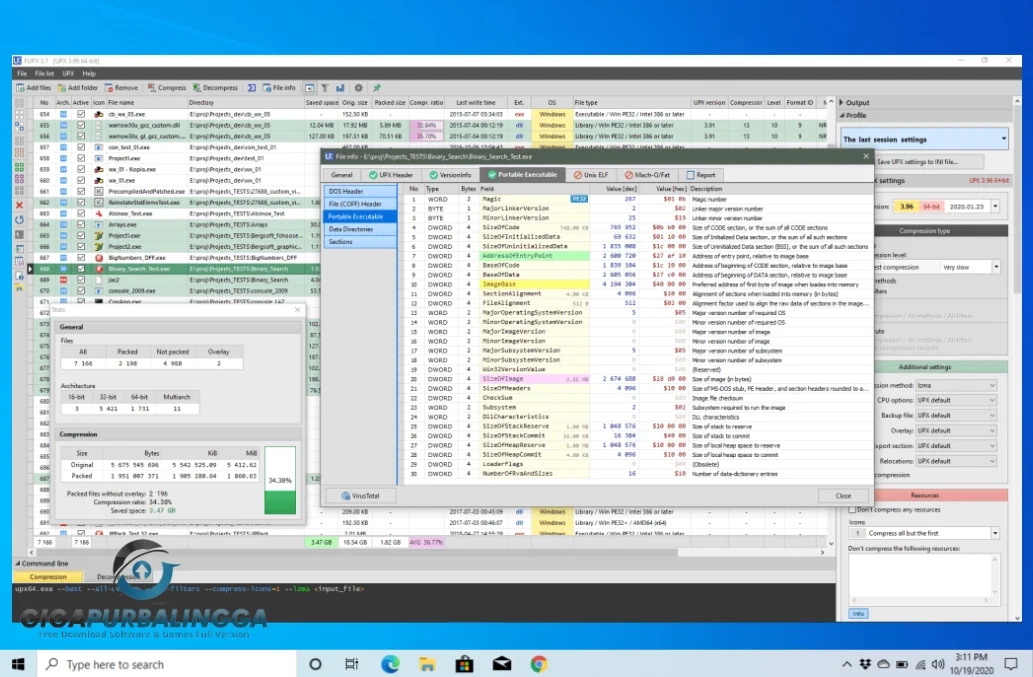Open File Explorer from the taskbar

pos(428,664)
